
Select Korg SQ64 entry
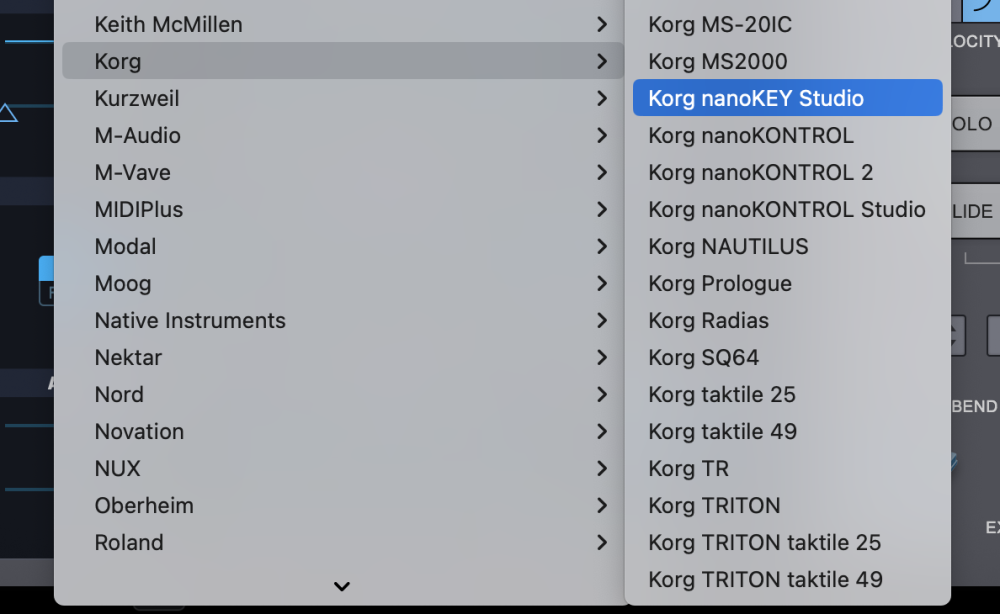tap(703, 357)
